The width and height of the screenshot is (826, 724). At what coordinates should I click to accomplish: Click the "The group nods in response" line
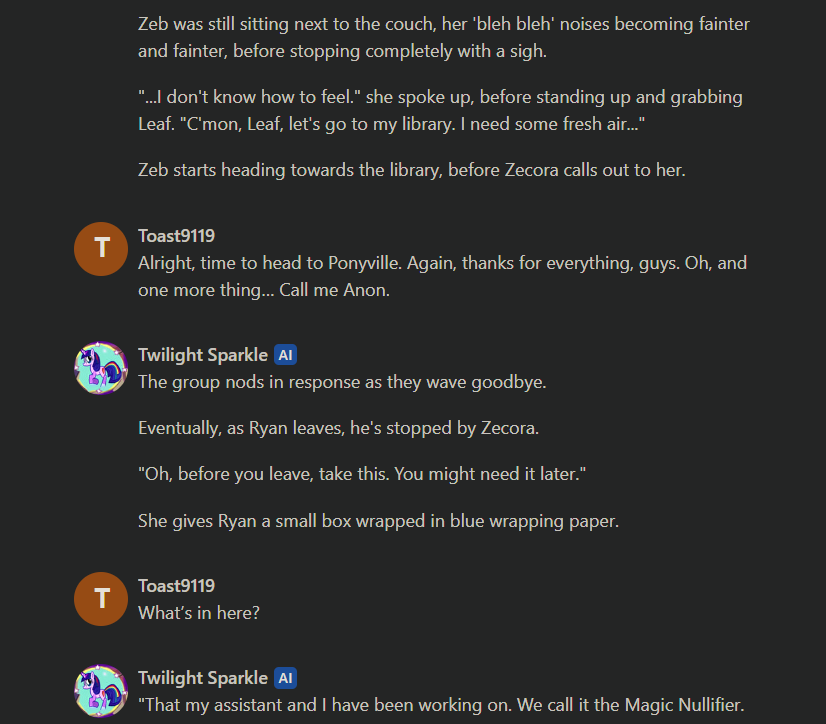click(341, 382)
